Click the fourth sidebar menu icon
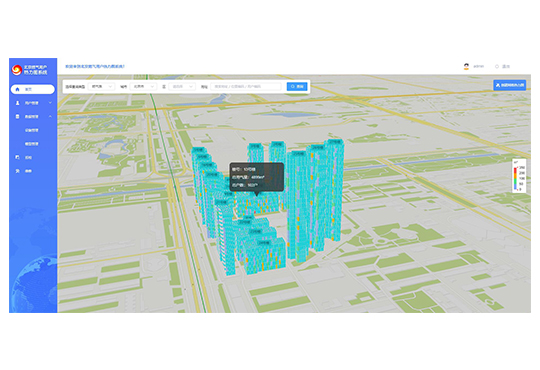This screenshot has width=540, height=370. [18, 157]
